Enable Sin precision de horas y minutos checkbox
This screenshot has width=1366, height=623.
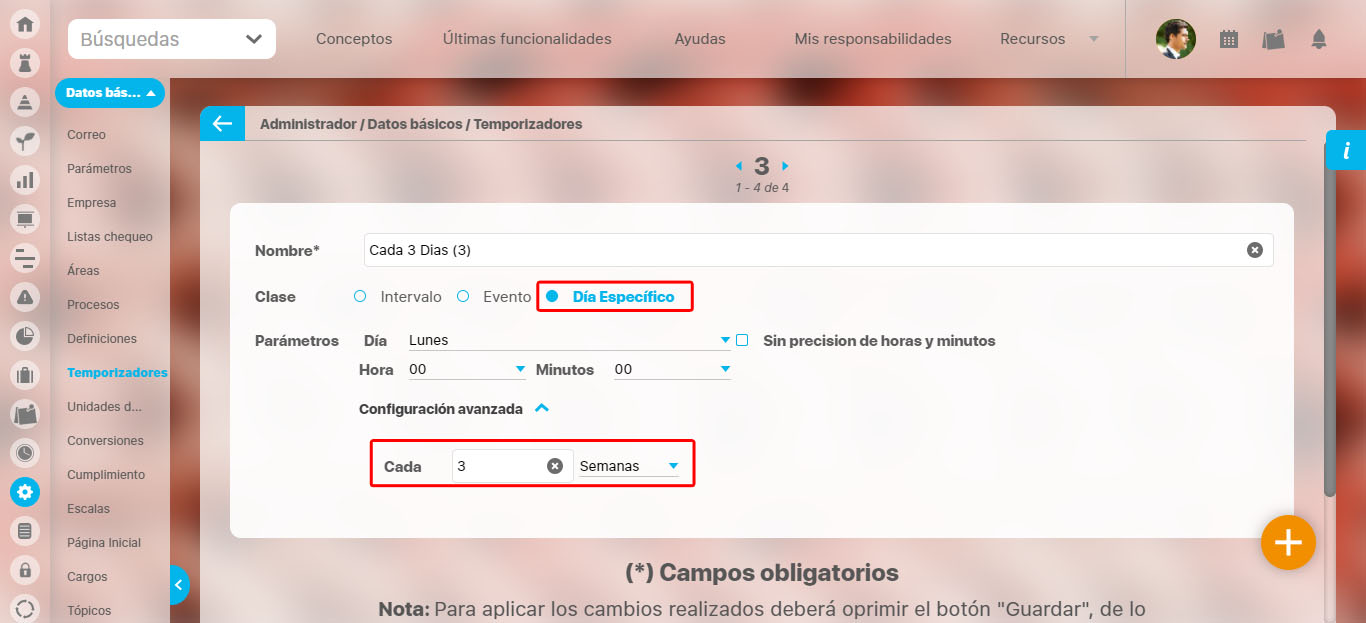(742, 341)
